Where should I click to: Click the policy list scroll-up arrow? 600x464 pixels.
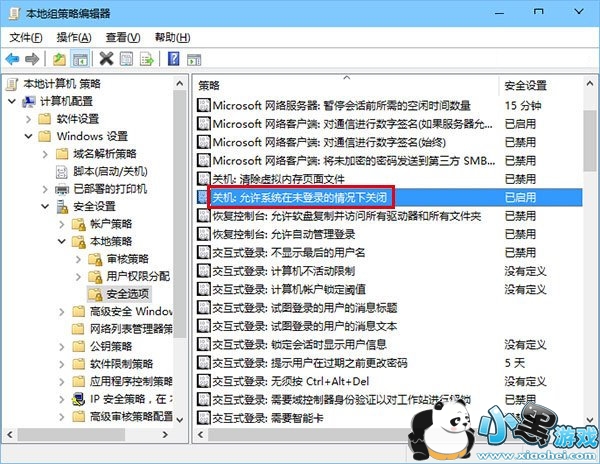tap(589, 84)
